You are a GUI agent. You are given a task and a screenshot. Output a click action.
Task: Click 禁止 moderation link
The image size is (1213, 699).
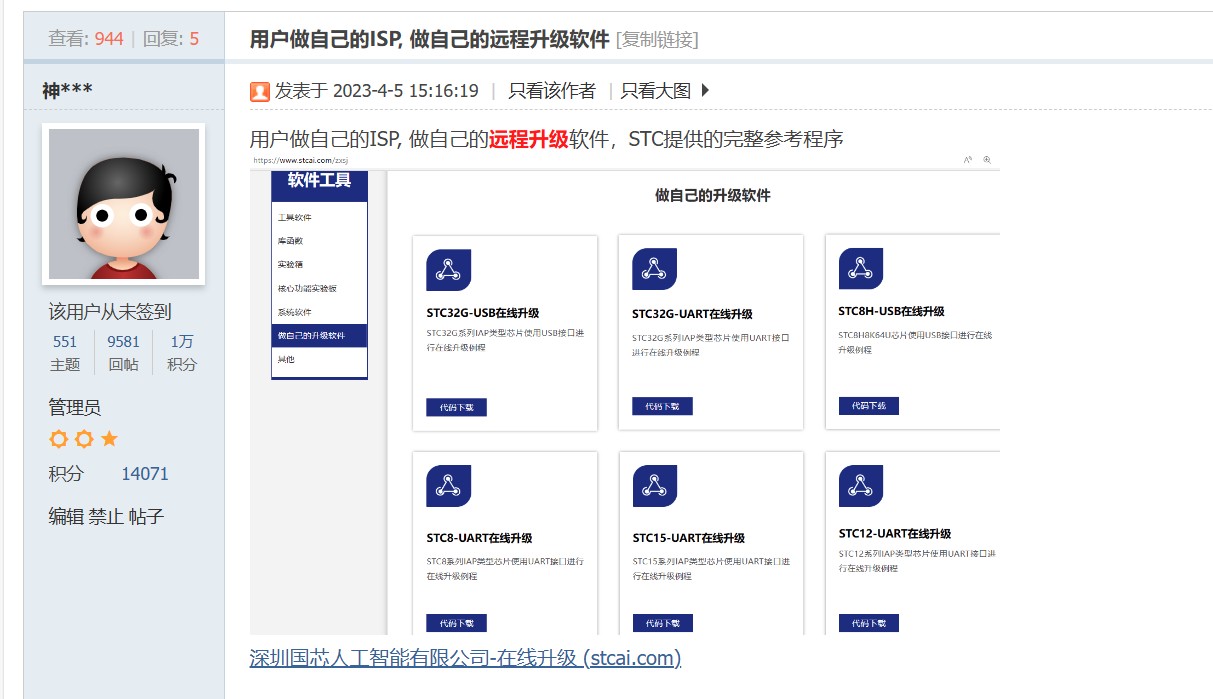coord(106,517)
